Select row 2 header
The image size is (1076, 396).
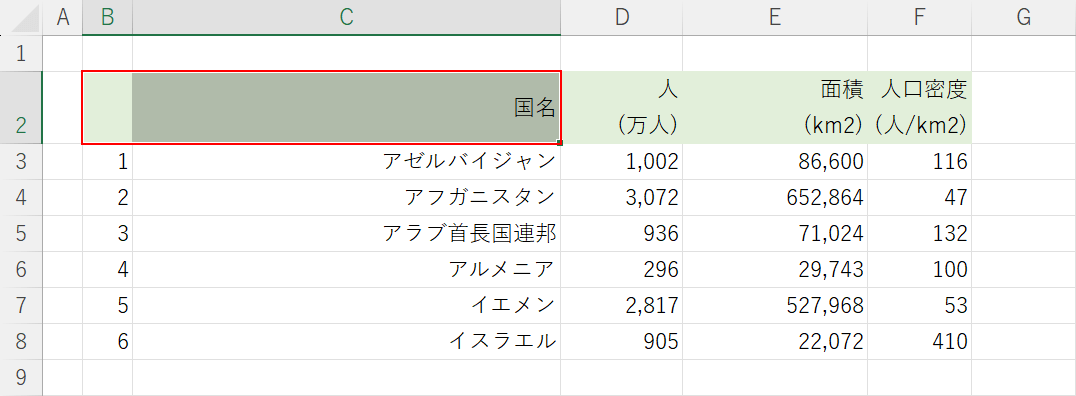tap(21, 108)
